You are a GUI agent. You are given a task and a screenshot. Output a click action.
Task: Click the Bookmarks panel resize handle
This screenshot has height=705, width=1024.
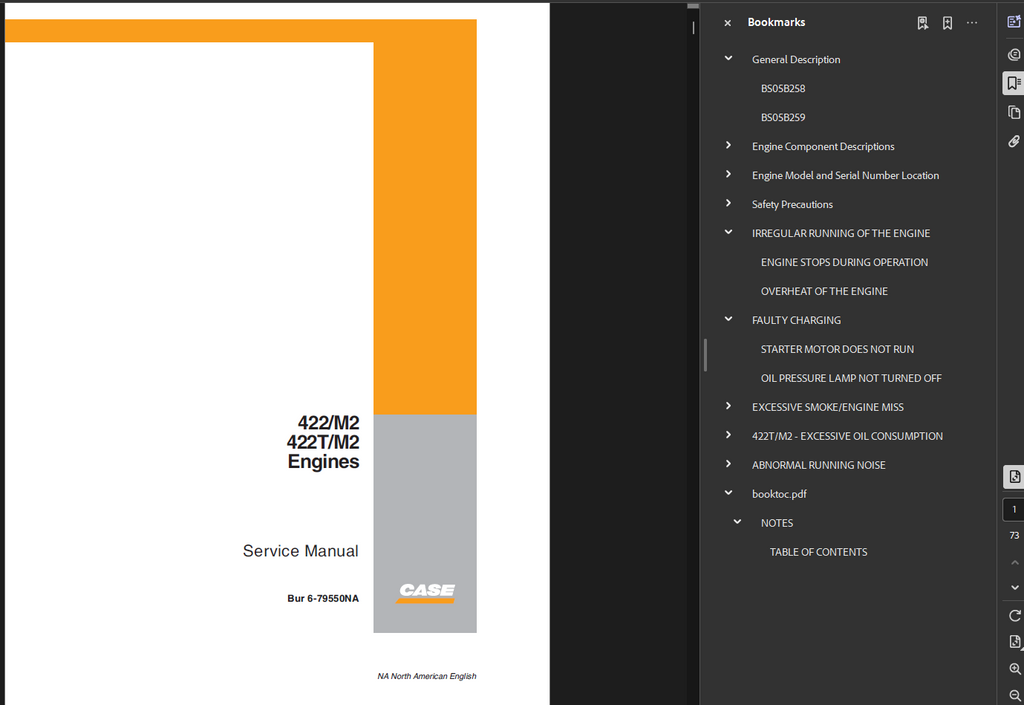point(705,355)
